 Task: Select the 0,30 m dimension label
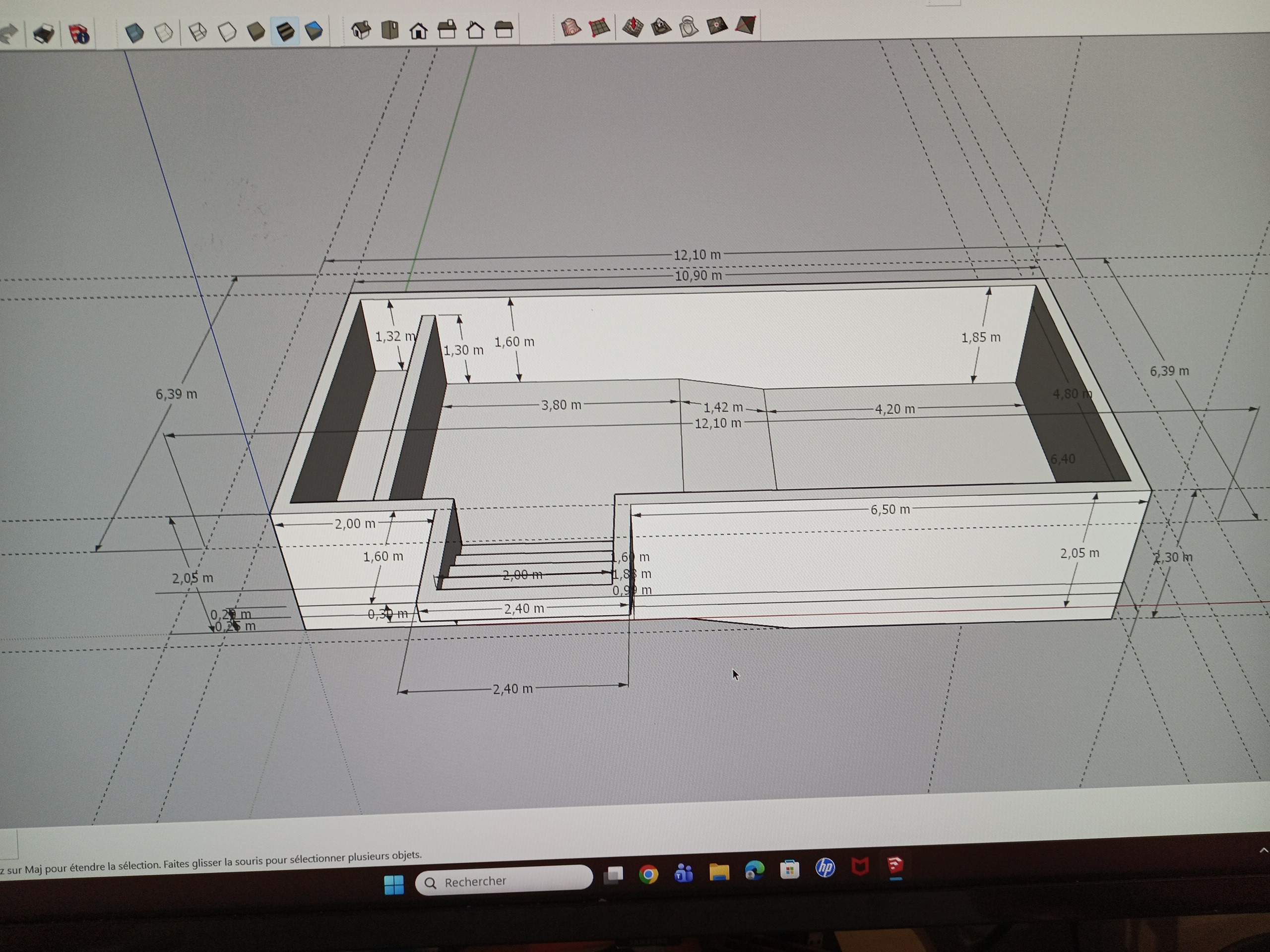(387, 614)
